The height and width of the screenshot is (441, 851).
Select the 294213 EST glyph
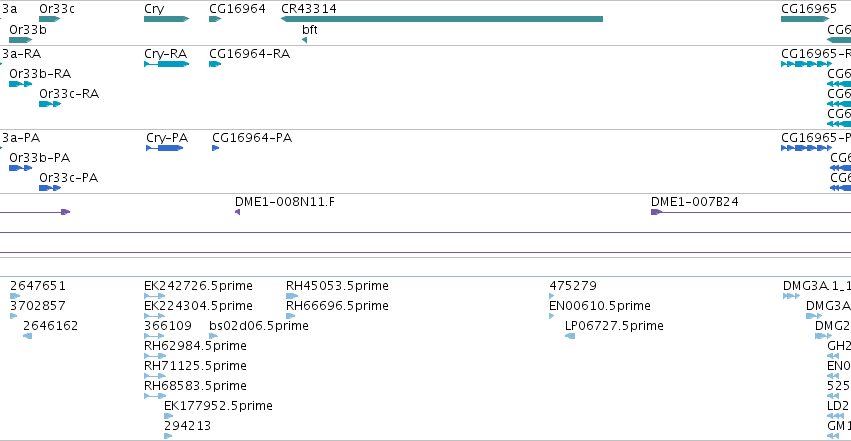tap(168, 436)
